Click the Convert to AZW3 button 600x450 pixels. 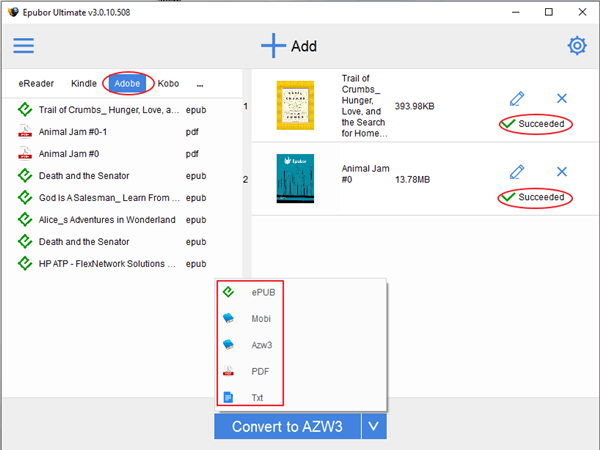point(287,426)
